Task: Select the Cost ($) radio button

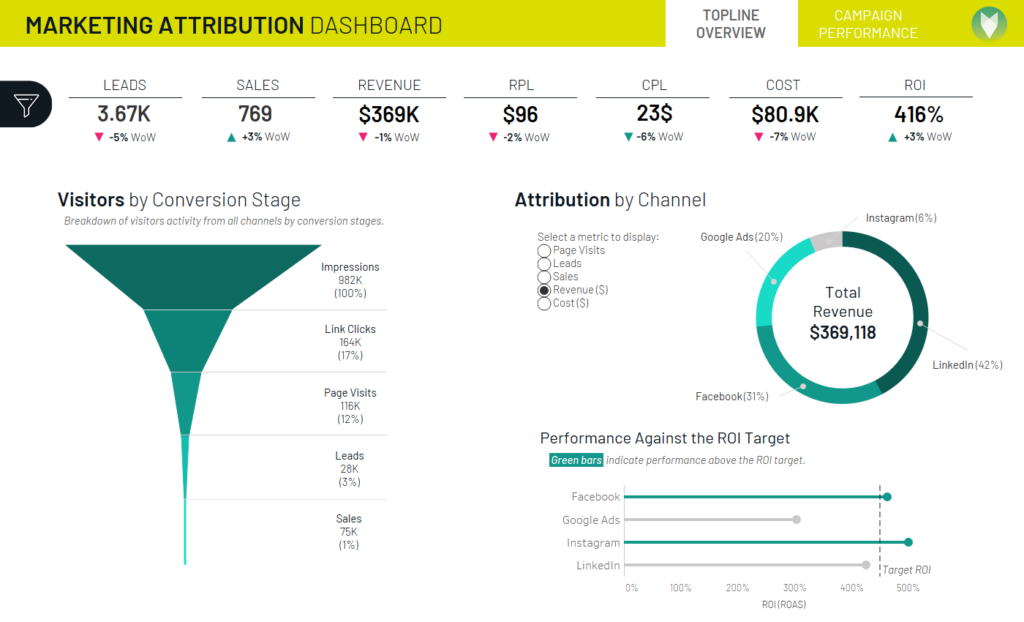Action: [x=544, y=304]
